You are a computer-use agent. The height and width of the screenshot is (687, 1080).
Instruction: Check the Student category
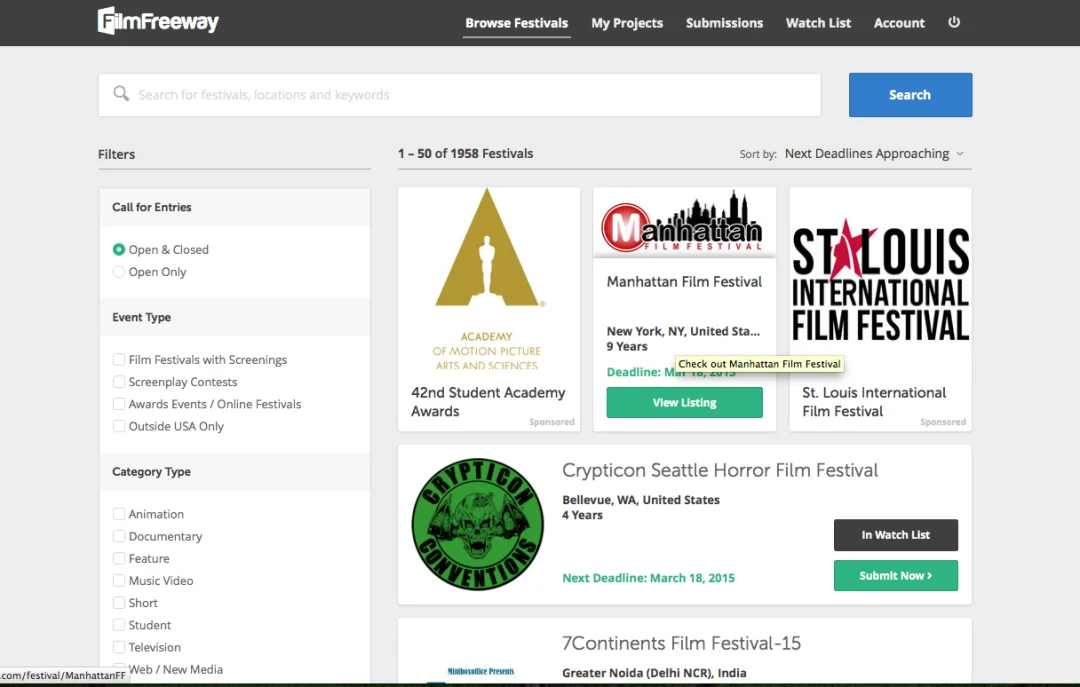(x=118, y=625)
